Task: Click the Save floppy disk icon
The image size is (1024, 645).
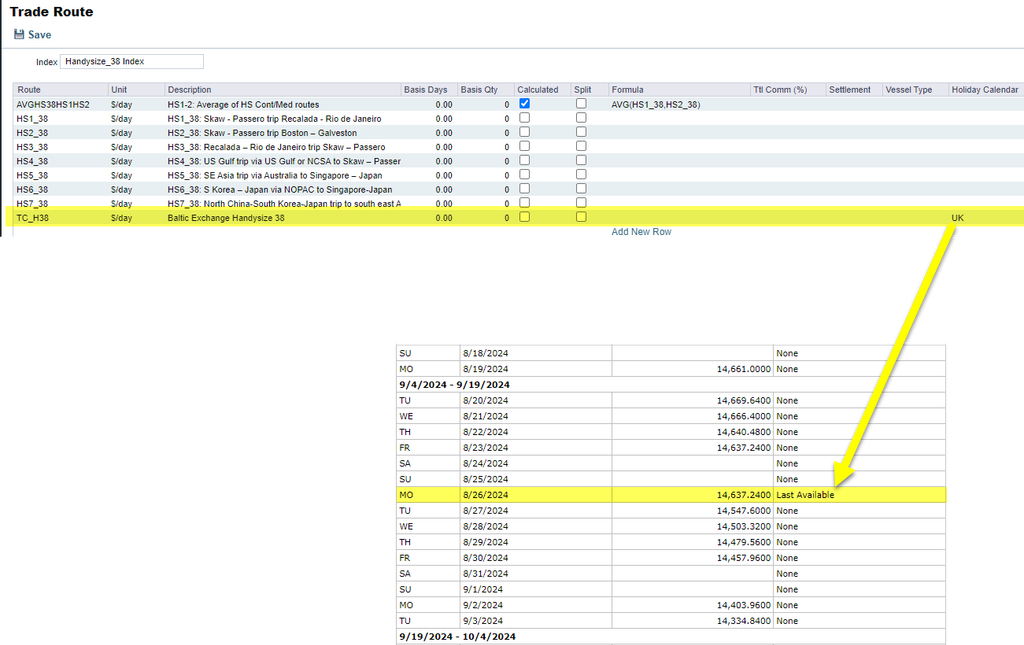Action: tap(19, 35)
